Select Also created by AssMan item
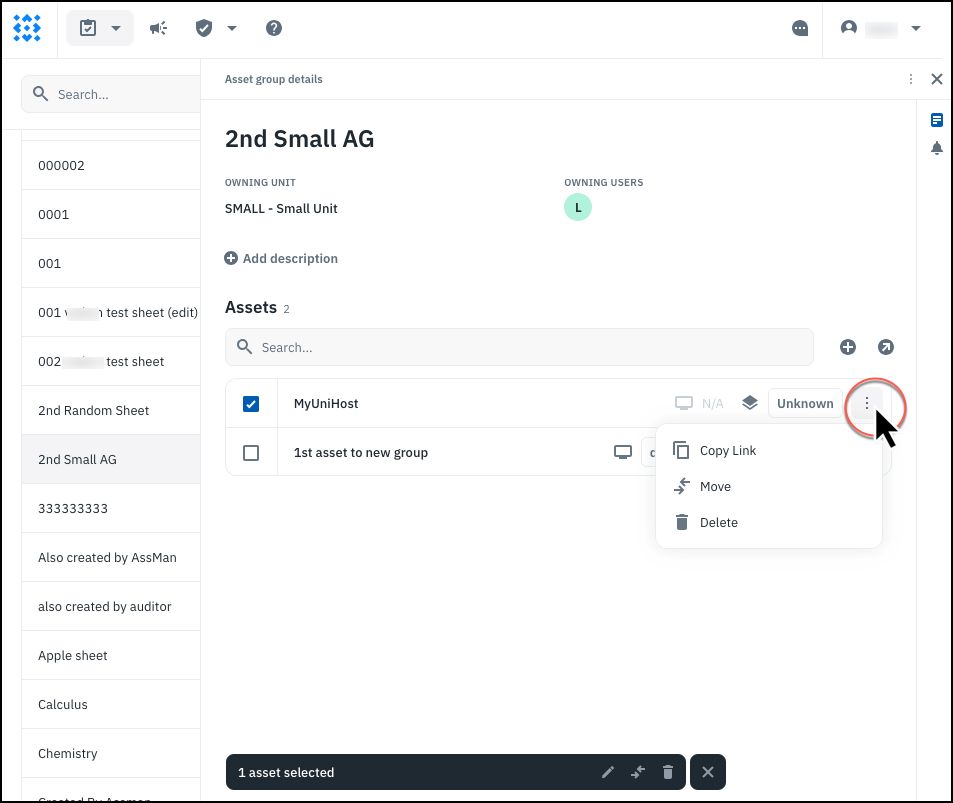 point(111,557)
